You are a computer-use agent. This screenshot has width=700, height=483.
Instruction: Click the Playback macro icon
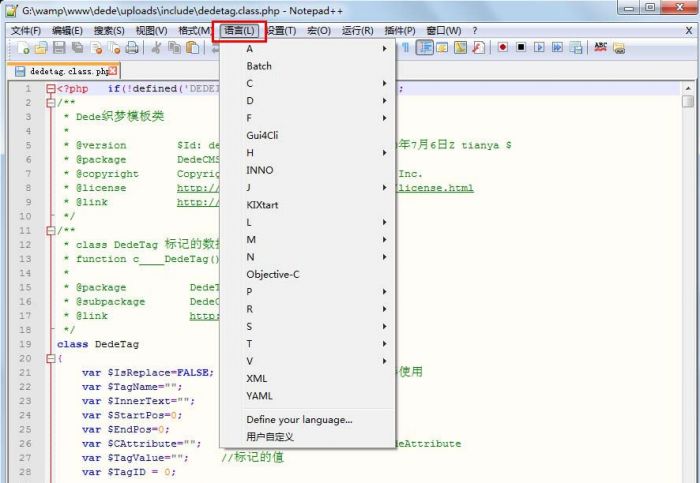coord(539,47)
